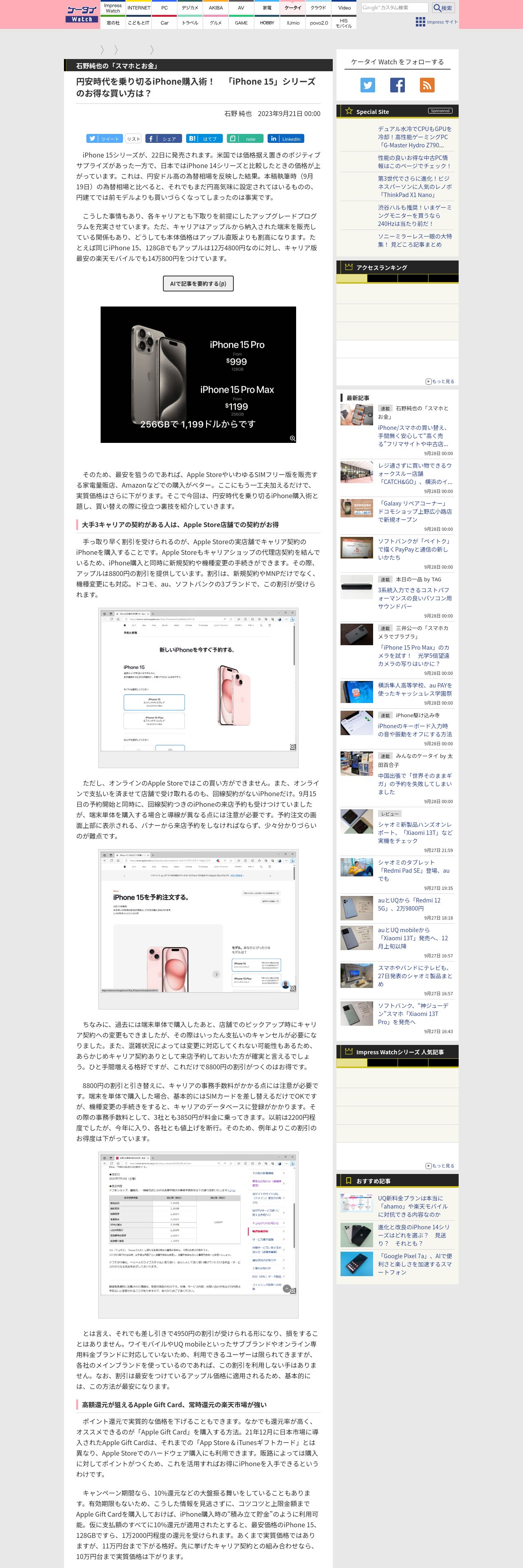
Task: Open PC nav tab
Action: (x=165, y=8)
